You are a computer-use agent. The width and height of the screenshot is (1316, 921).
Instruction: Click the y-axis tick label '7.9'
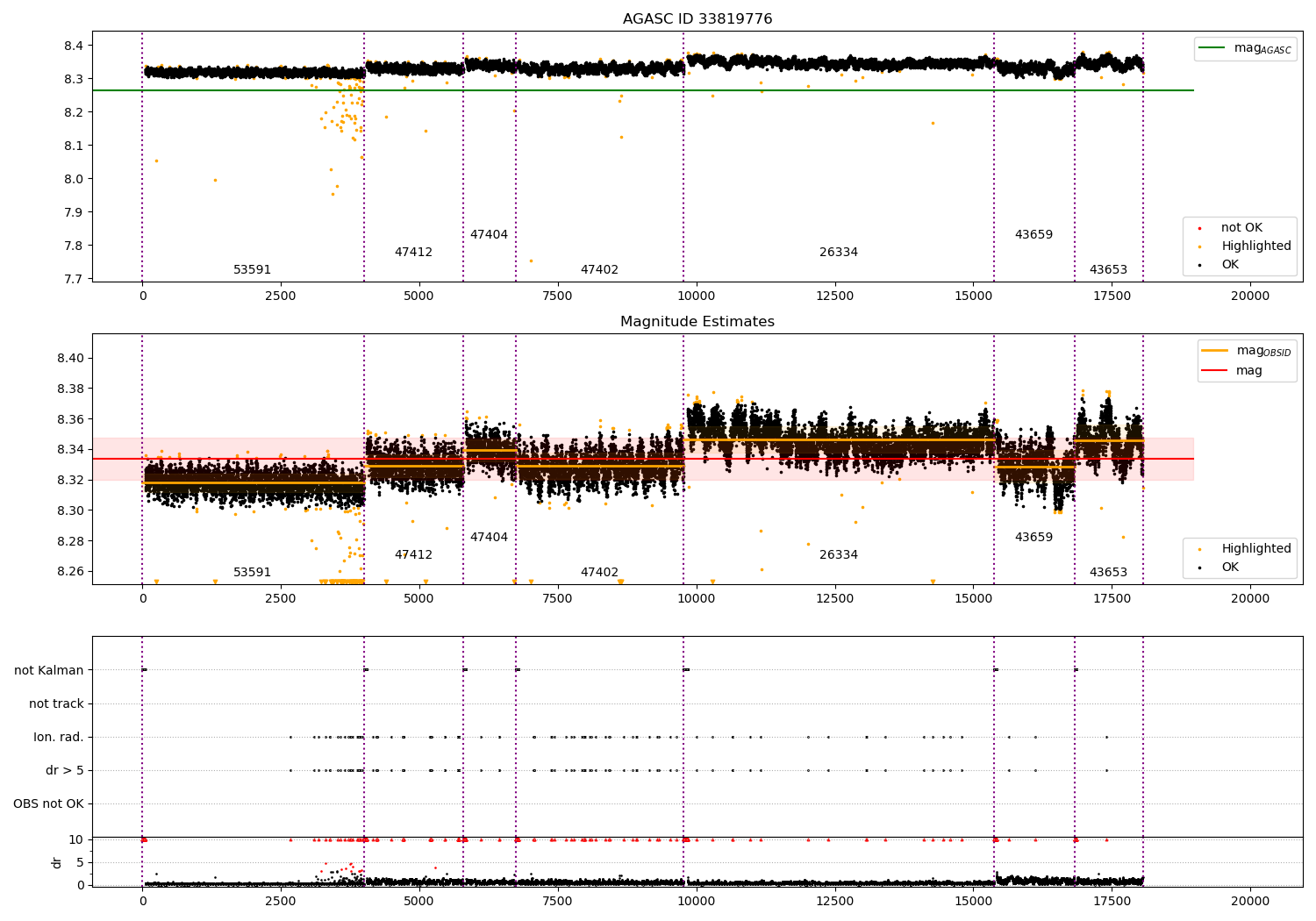click(74, 212)
